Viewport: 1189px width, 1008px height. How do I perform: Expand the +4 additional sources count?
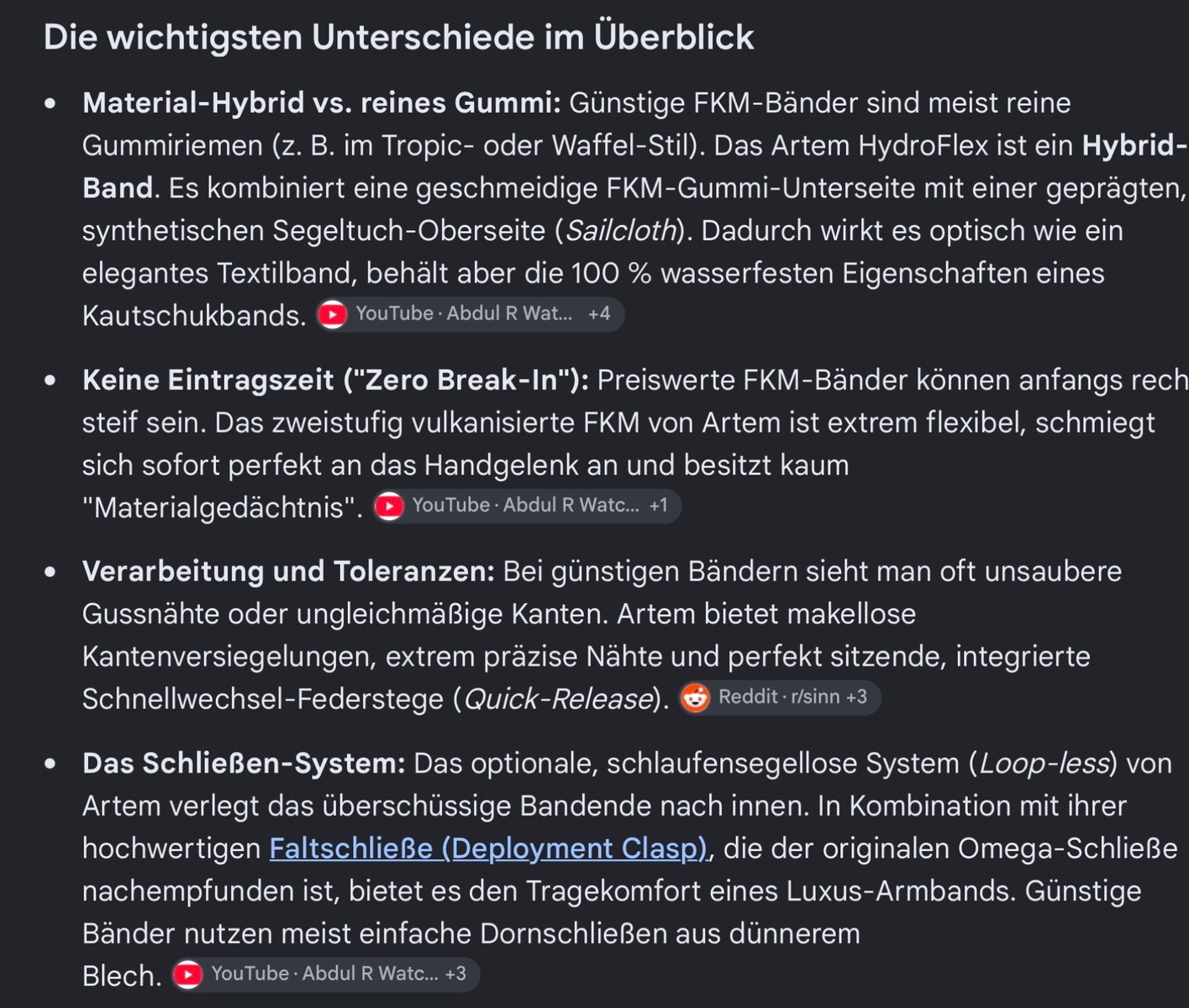[599, 314]
